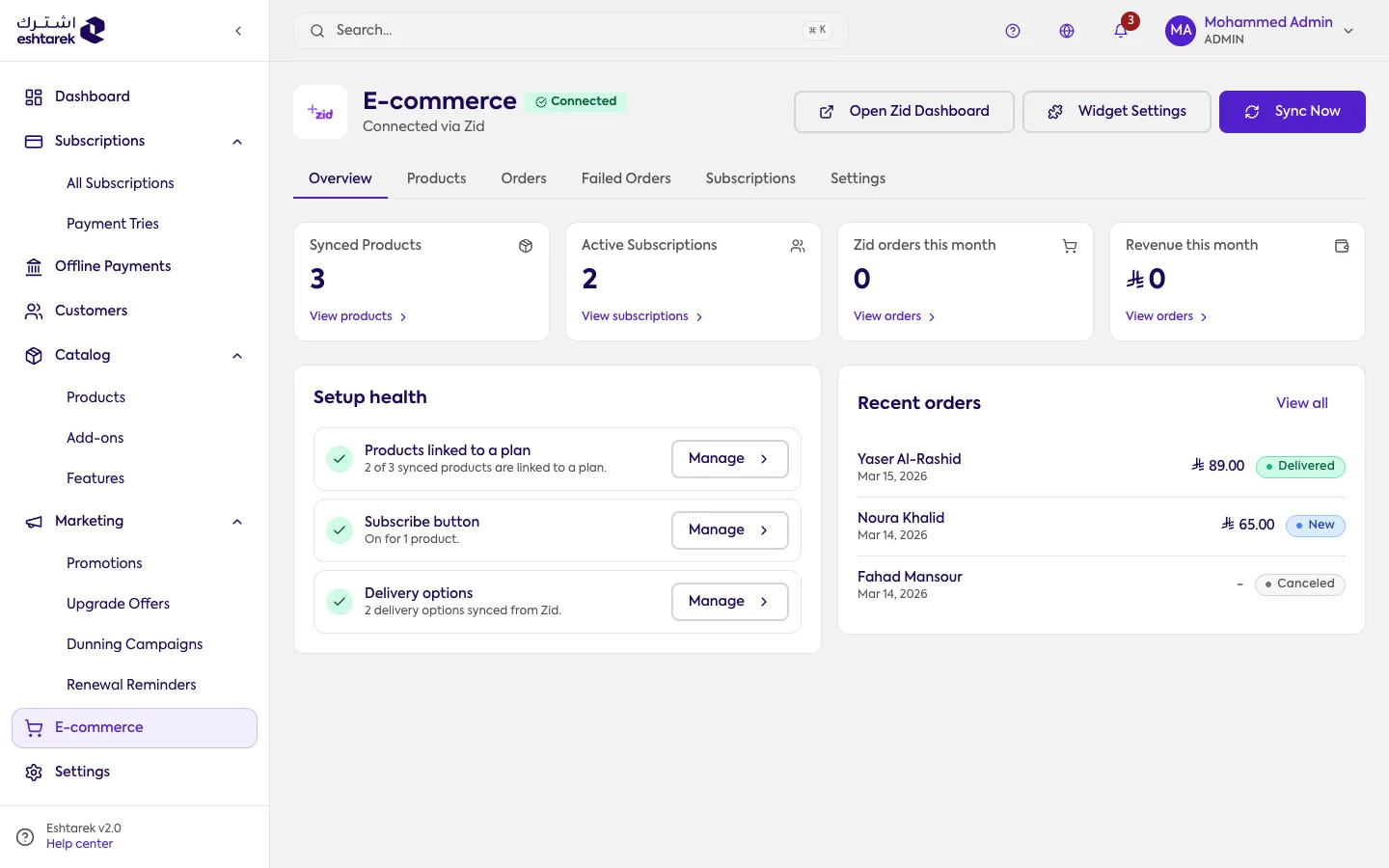
Task: Go to Payment Tries
Action: (x=113, y=224)
